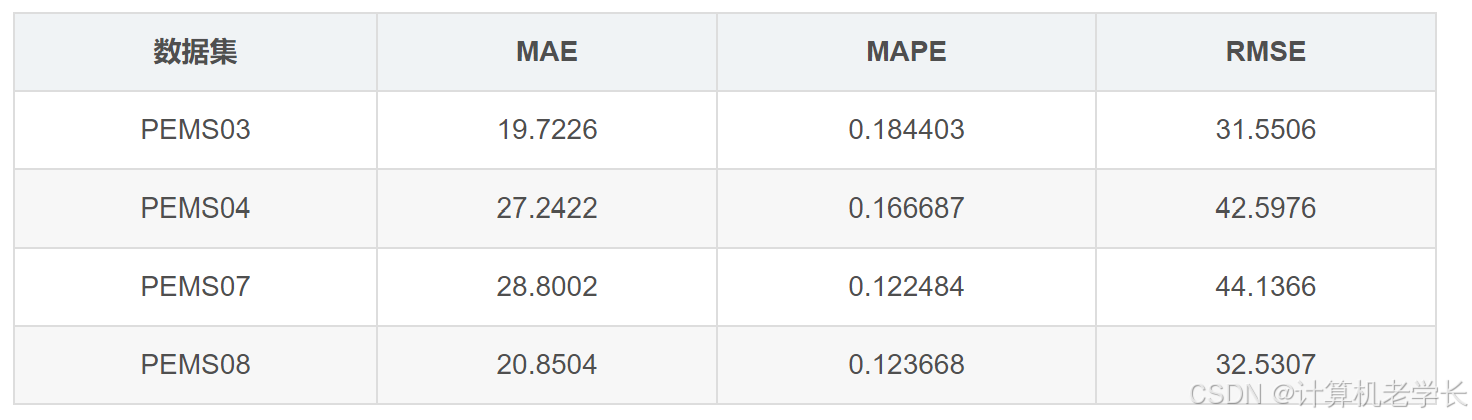Click RMSE value 31.5506

1266,130
